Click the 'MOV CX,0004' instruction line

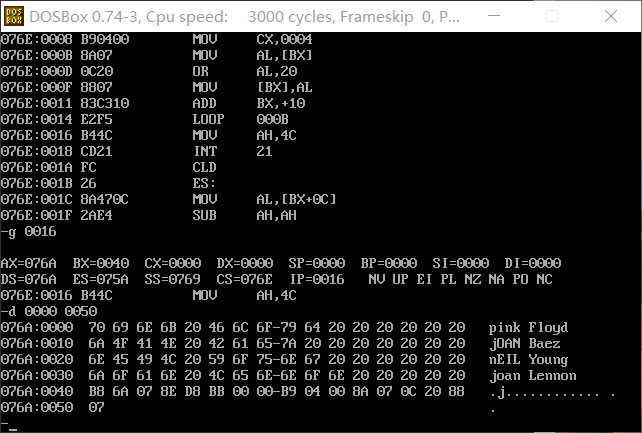156,39
